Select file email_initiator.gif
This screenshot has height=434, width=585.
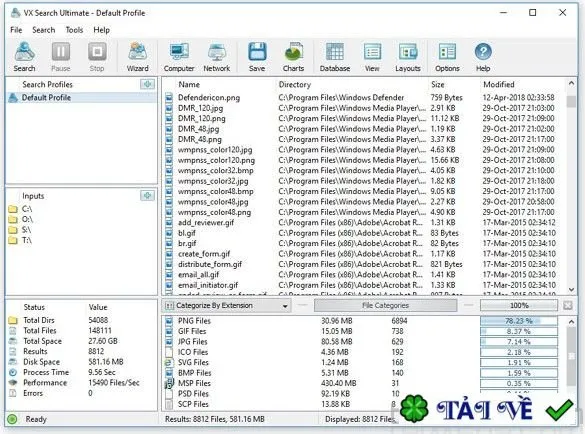pyautogui.click(x=208, y=285)
